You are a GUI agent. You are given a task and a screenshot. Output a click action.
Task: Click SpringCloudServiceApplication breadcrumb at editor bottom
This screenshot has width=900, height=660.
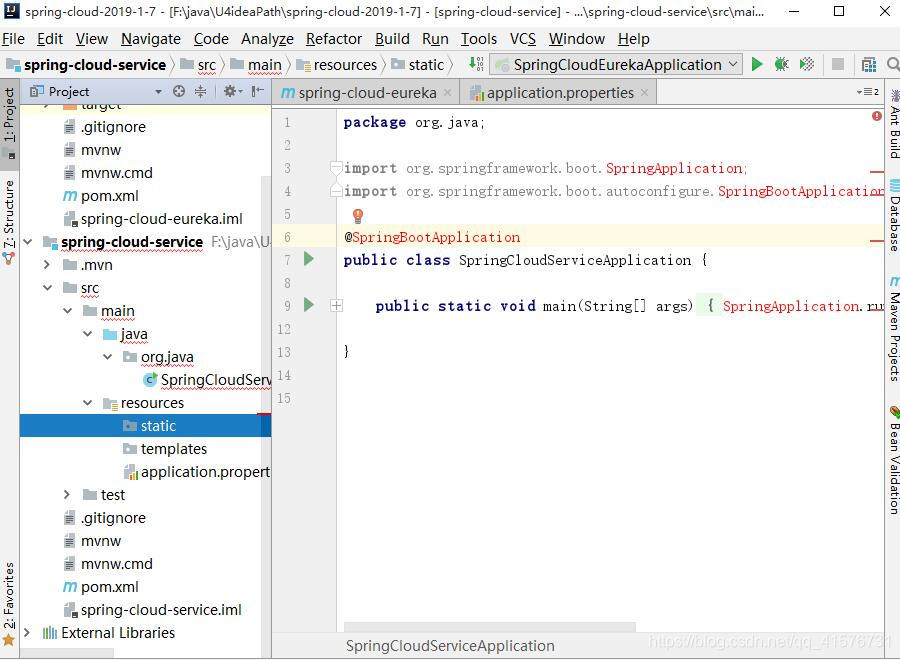[450, 646]
